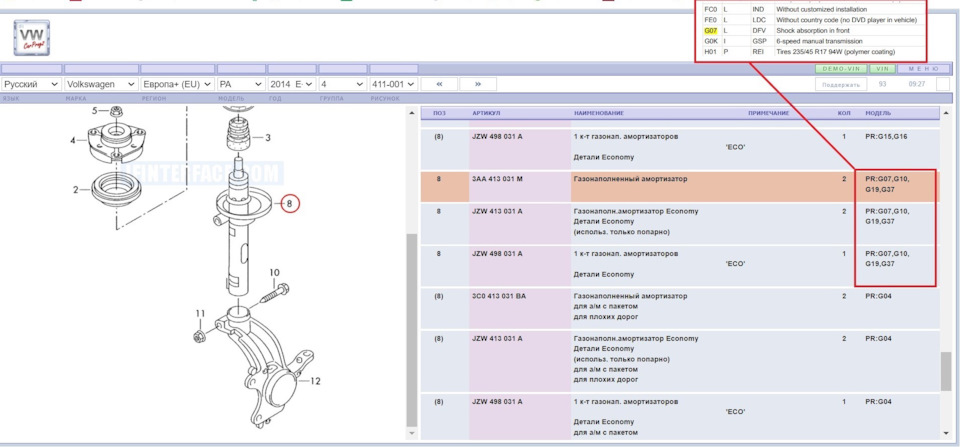Click the DEMO-VIN button
The height and width of the screenshot is (447, 960).
click(x=840, y=69)
